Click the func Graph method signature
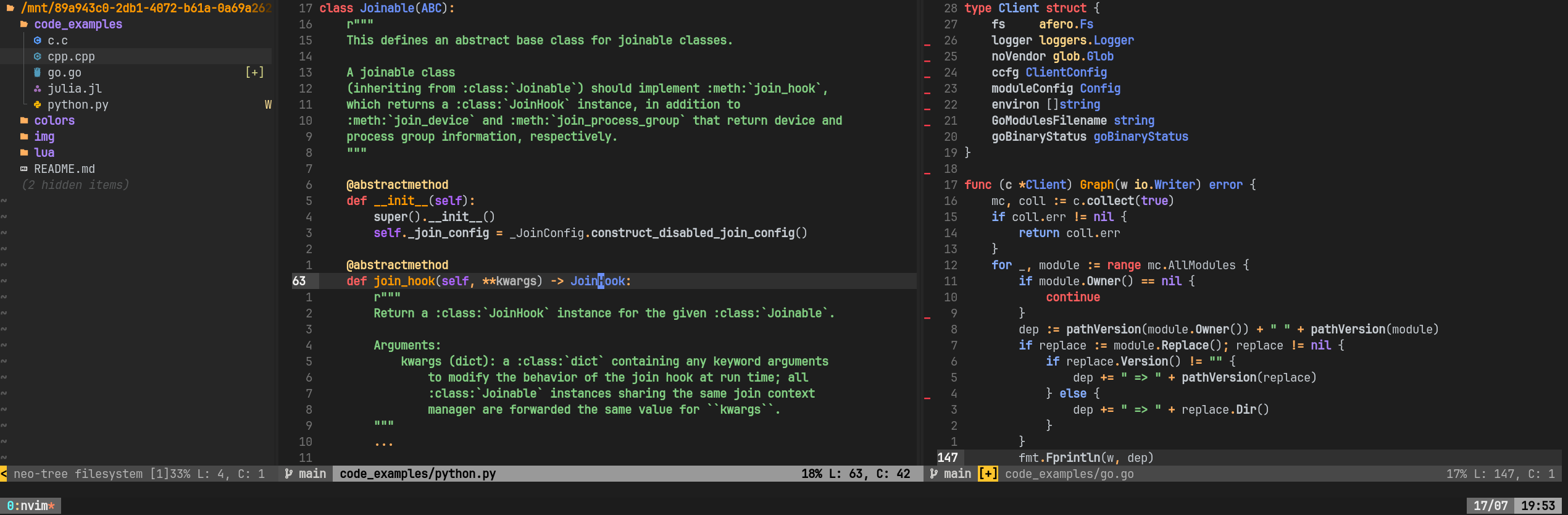The width and height of the screenshot is (1568, 515). 1110,185
